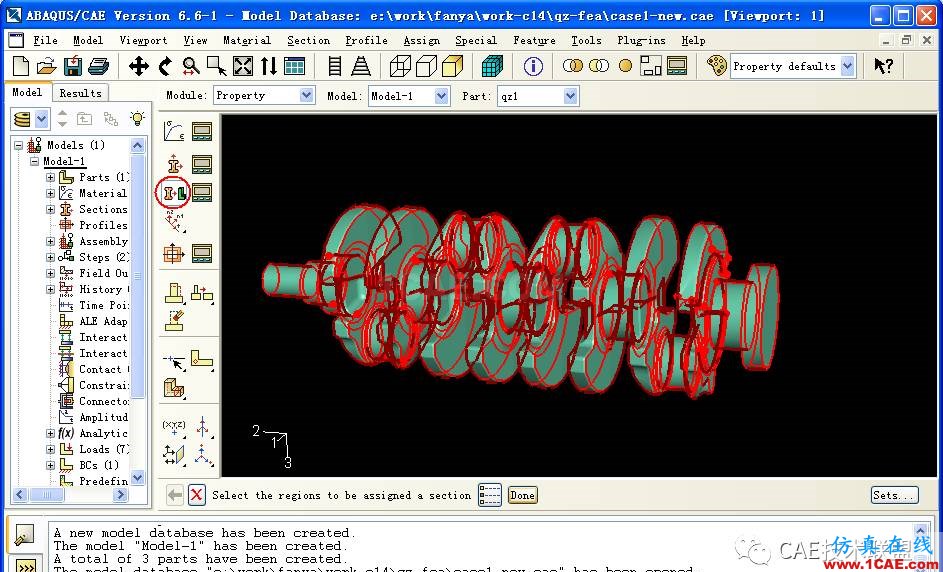Toggle the model tree light bulb icon

click(x=138, y=118)
